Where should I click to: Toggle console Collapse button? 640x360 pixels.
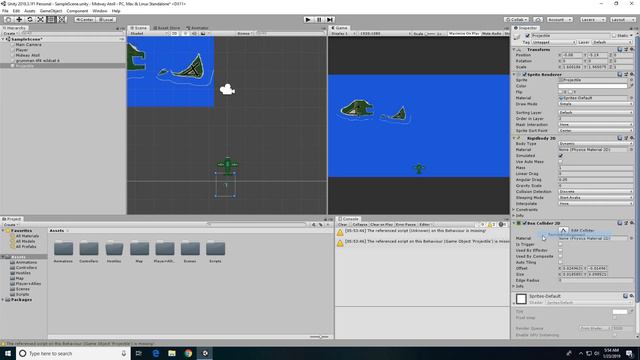tap(359, 225)
